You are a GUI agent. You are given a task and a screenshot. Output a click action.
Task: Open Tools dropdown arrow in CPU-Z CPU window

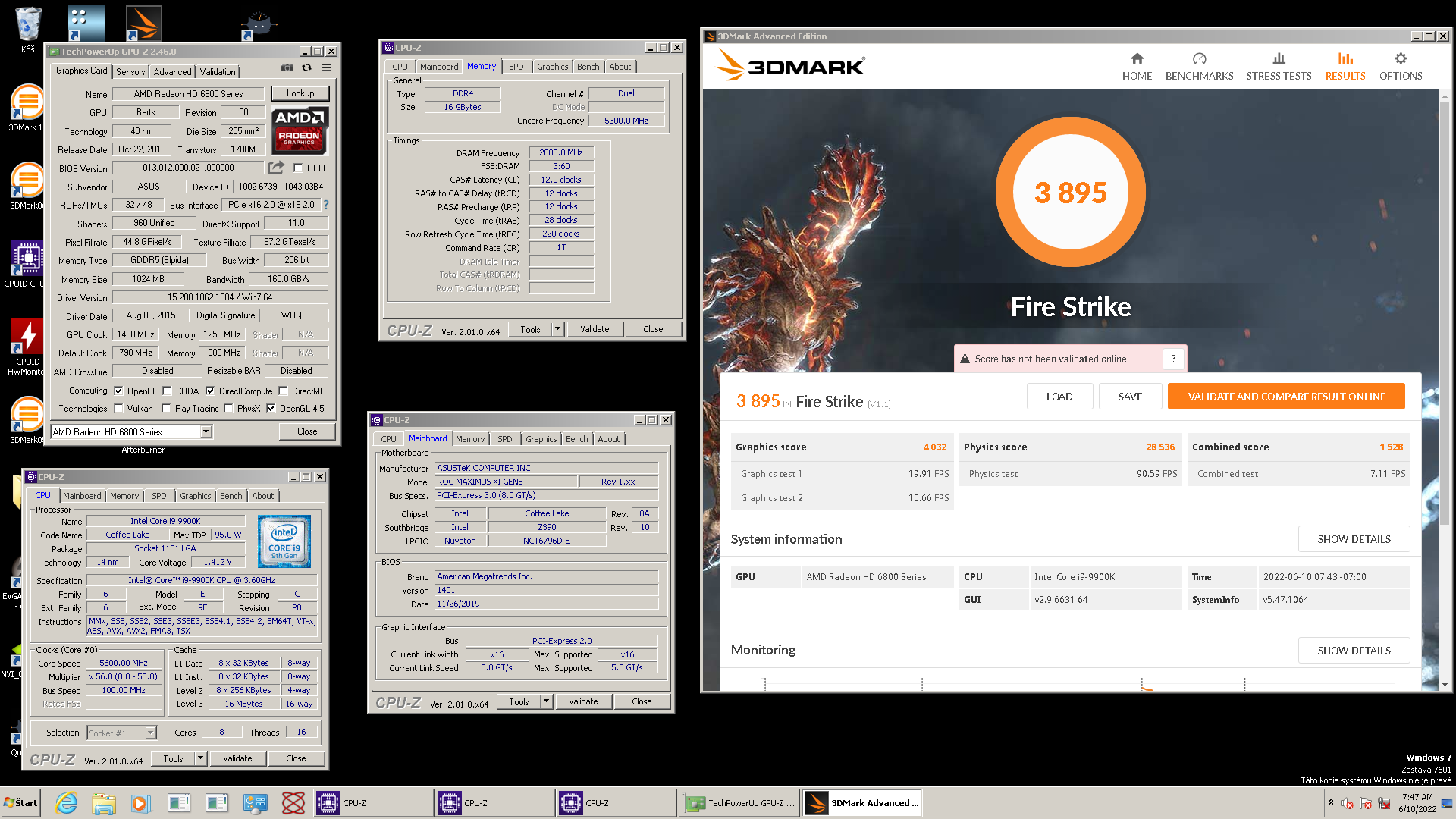pyautogui.click(x=200, y=758)
